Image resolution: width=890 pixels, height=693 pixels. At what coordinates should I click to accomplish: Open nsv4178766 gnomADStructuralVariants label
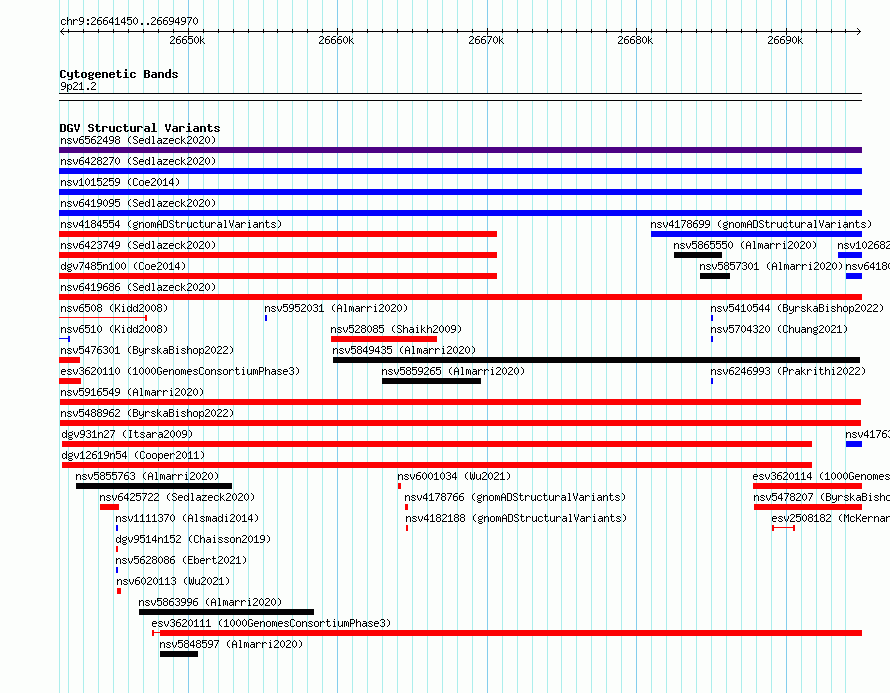[x=515, y=497]
